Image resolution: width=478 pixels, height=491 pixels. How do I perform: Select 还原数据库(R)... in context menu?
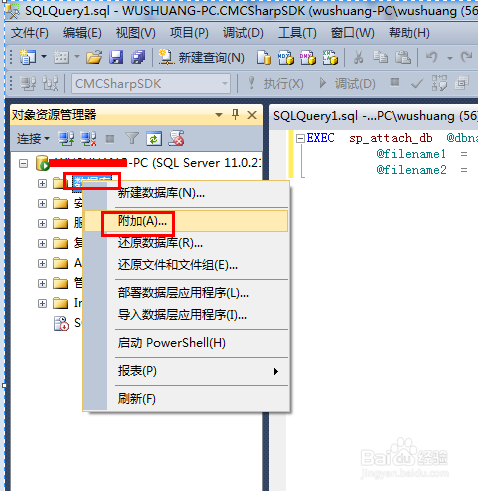(185, 243)
